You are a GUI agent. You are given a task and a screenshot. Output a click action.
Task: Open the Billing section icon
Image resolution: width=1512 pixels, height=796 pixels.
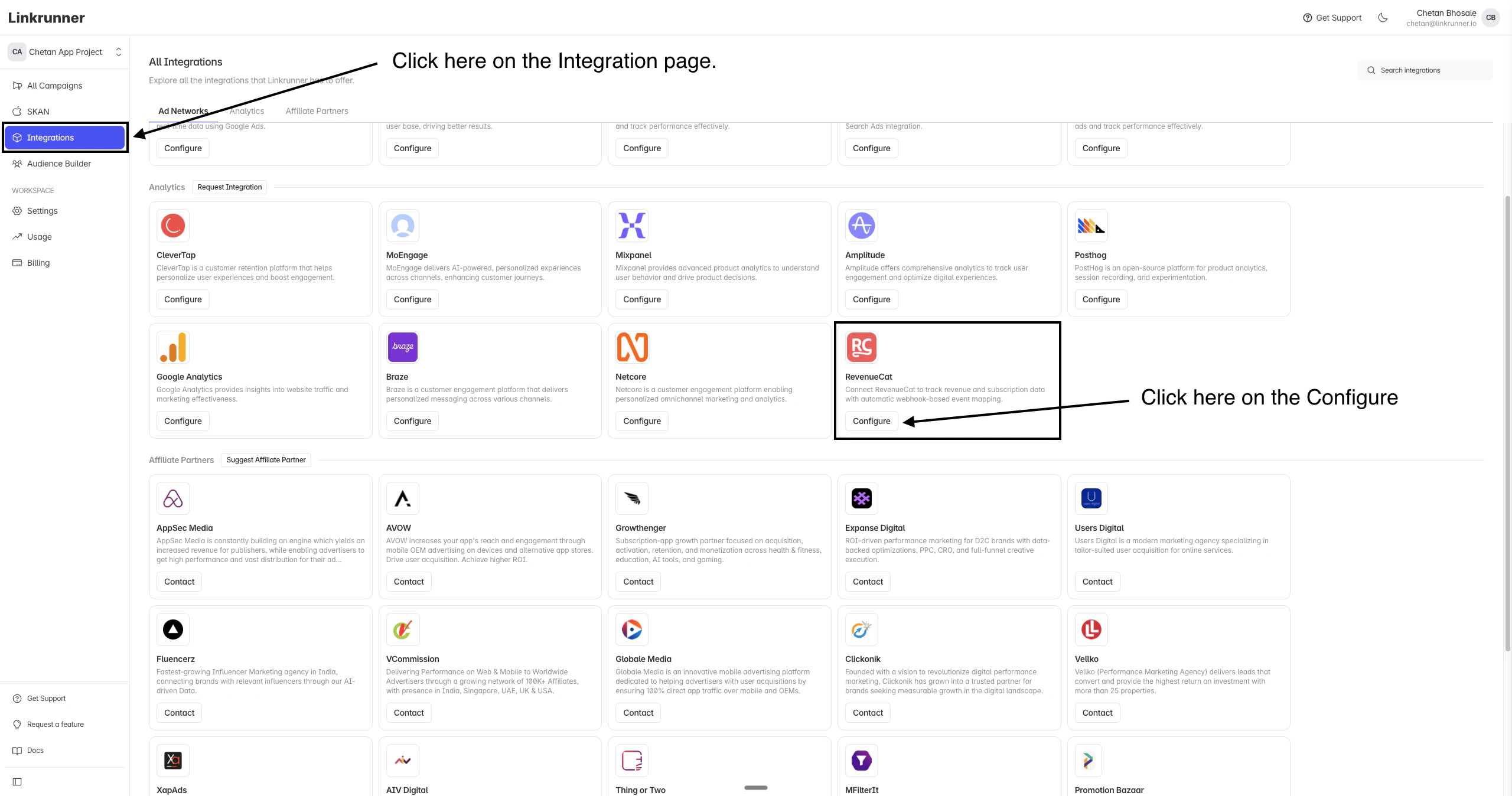coord(17,262)
